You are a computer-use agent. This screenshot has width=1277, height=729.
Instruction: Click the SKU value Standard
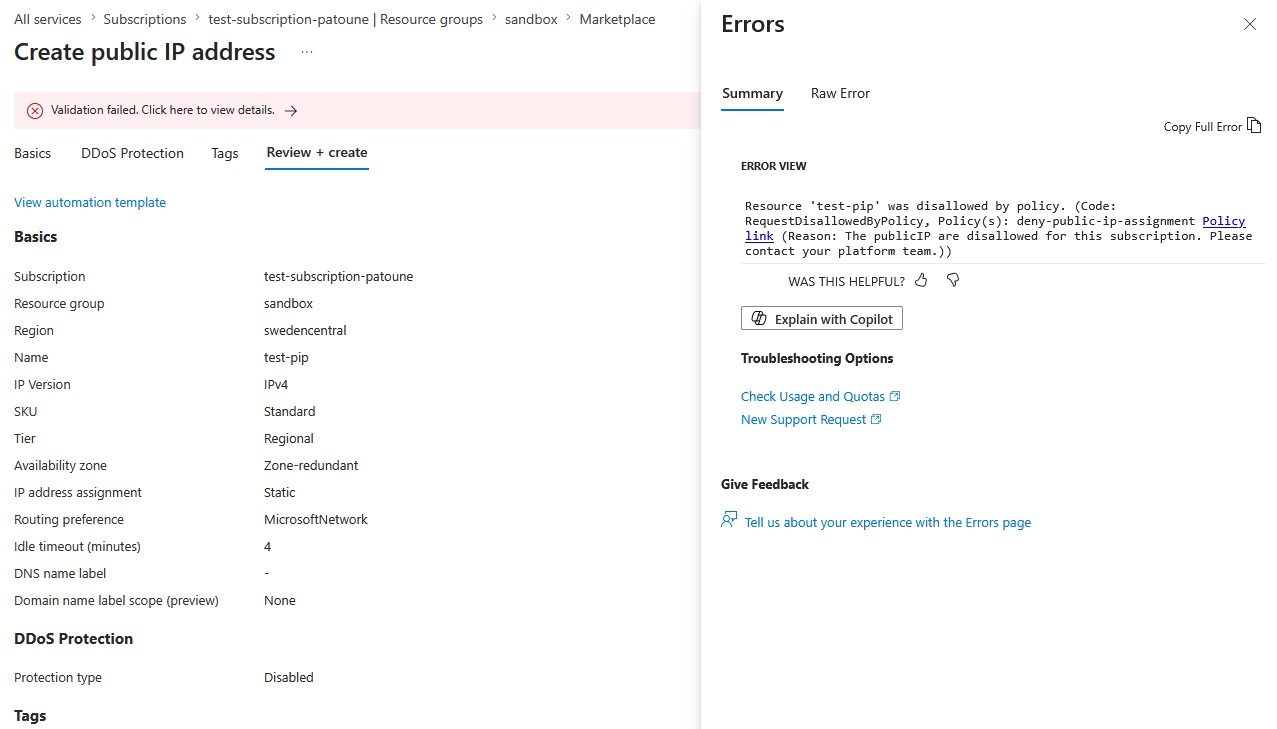pos(290,411)
